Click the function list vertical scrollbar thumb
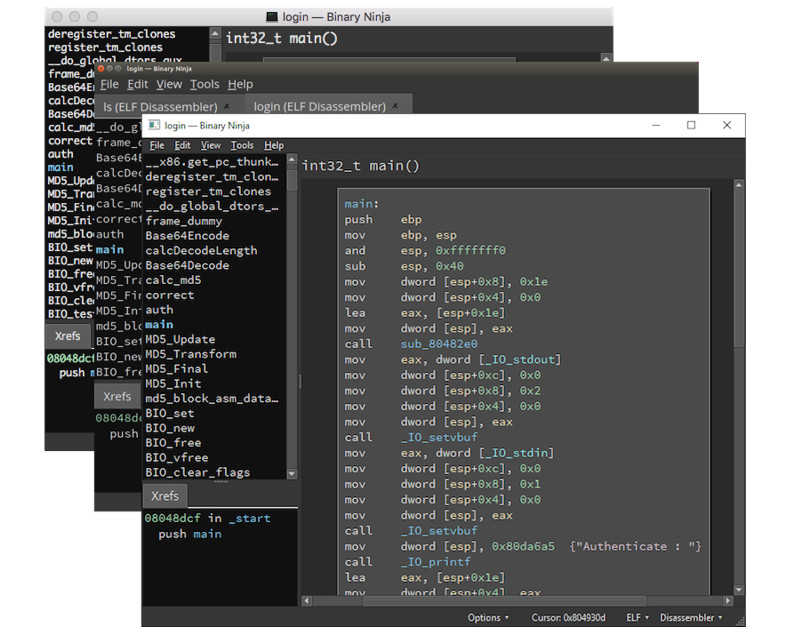Viewport: 800px width, 637px height. pyautogui.click(x=292, y=180)
